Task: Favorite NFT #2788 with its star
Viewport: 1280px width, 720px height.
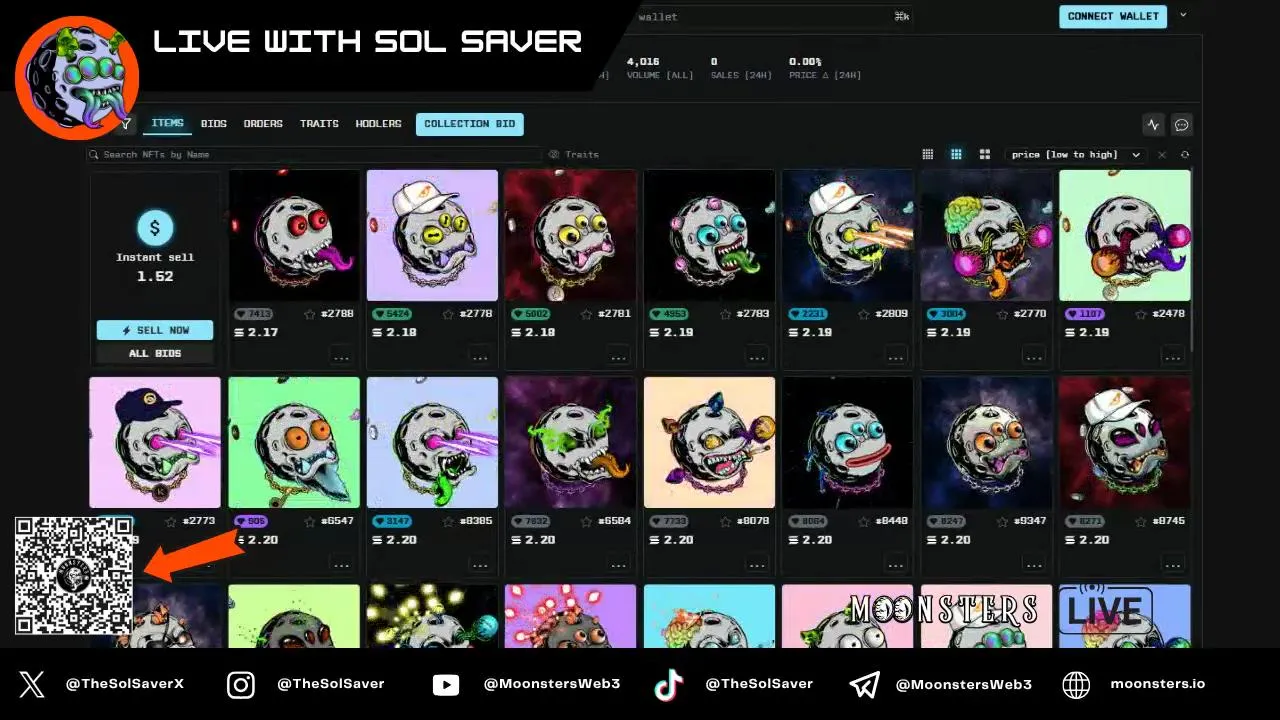Action: (x=310, y=314)
